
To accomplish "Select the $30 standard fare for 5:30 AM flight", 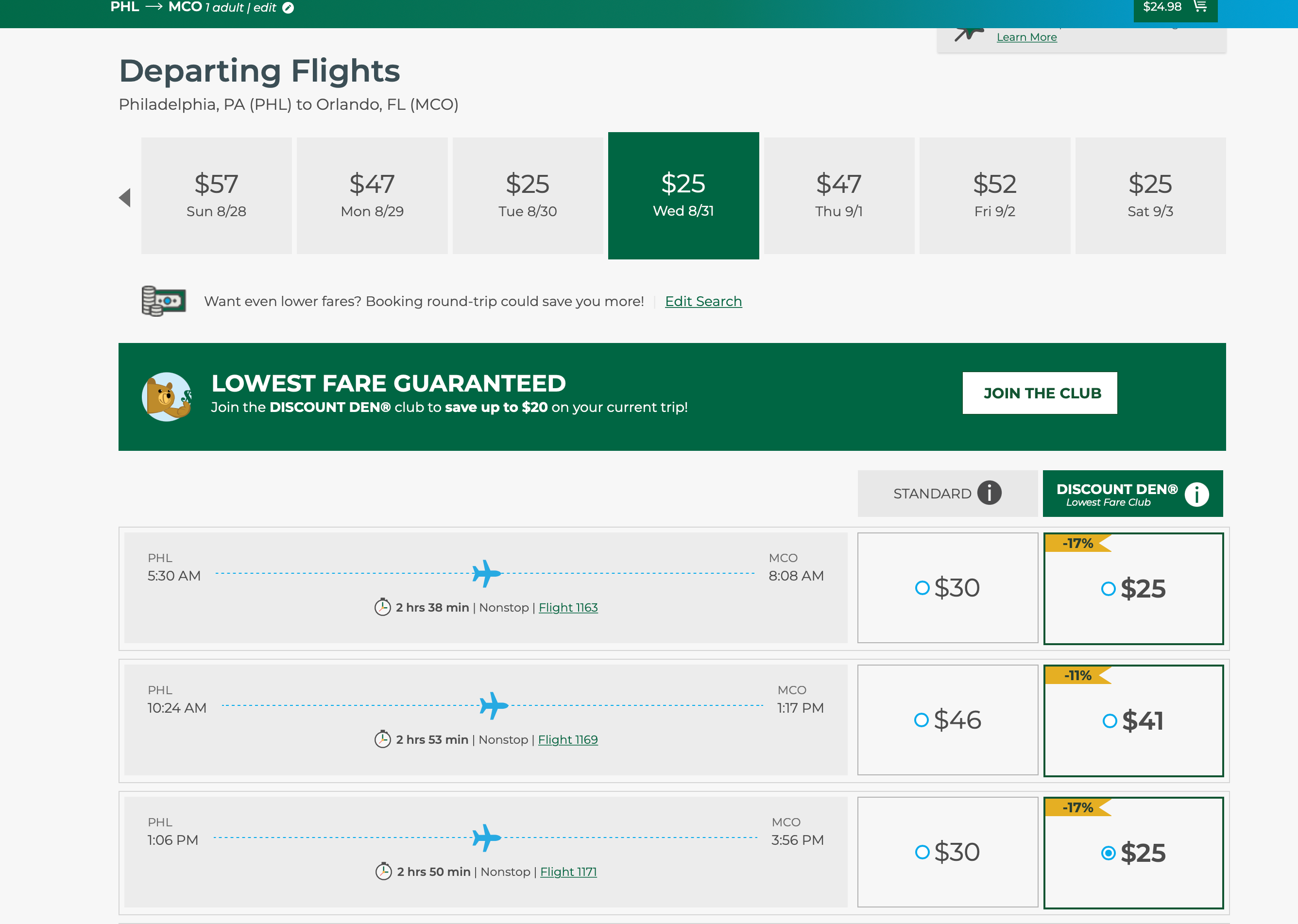I will [948, 588].
